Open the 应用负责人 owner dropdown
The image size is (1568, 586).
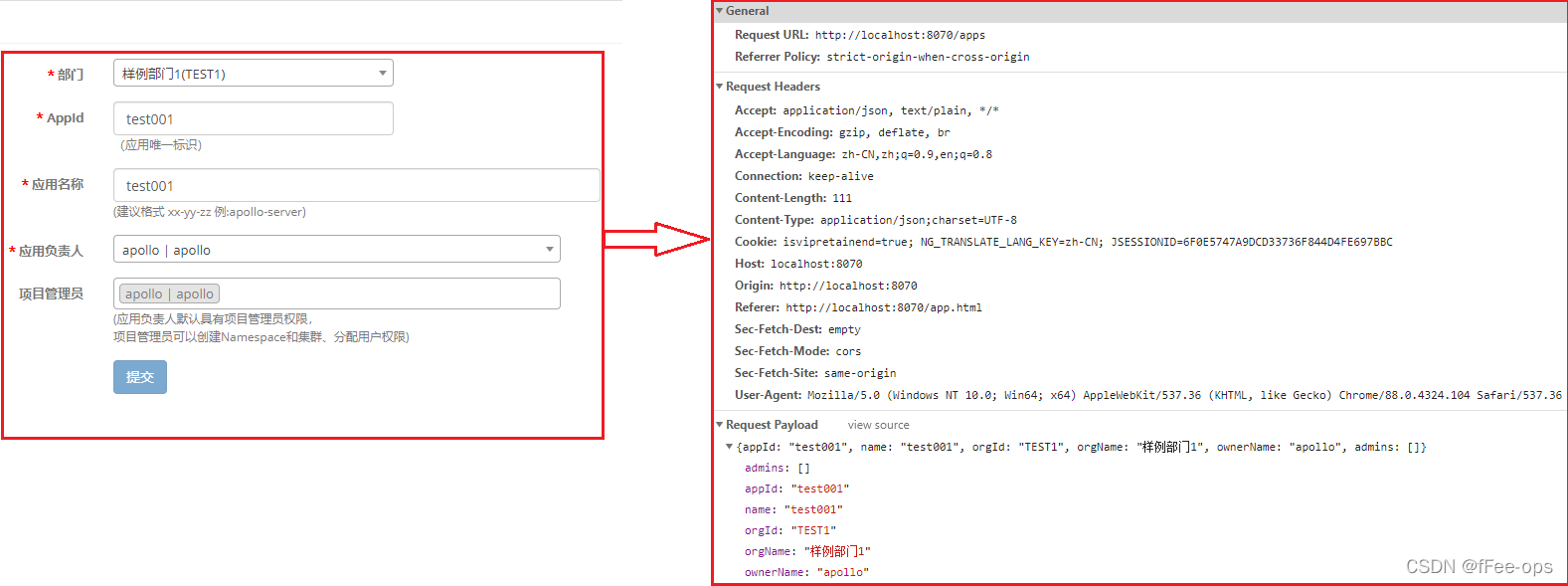337,249
